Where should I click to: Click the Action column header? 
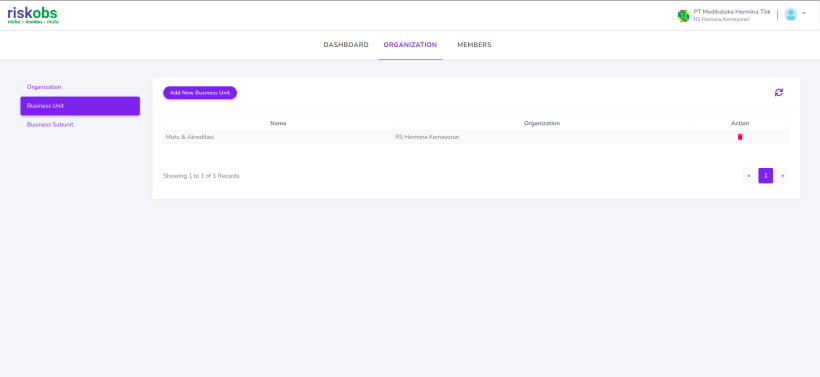740,123
